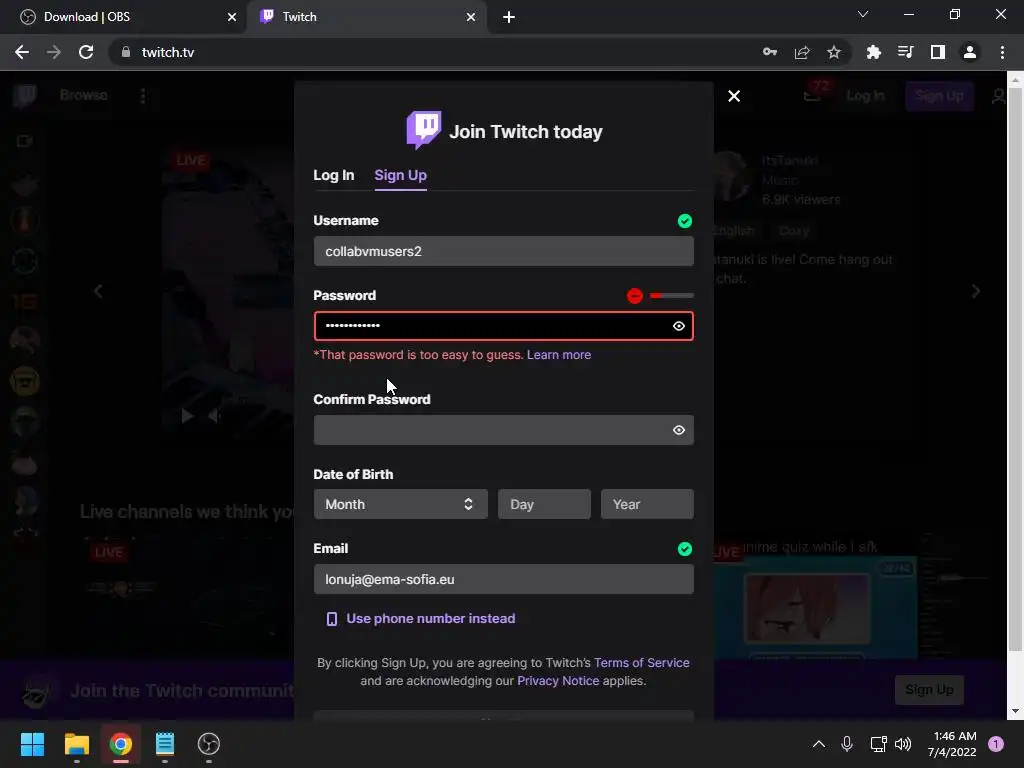
Task: Go forward in browser history
Action: 54,52
